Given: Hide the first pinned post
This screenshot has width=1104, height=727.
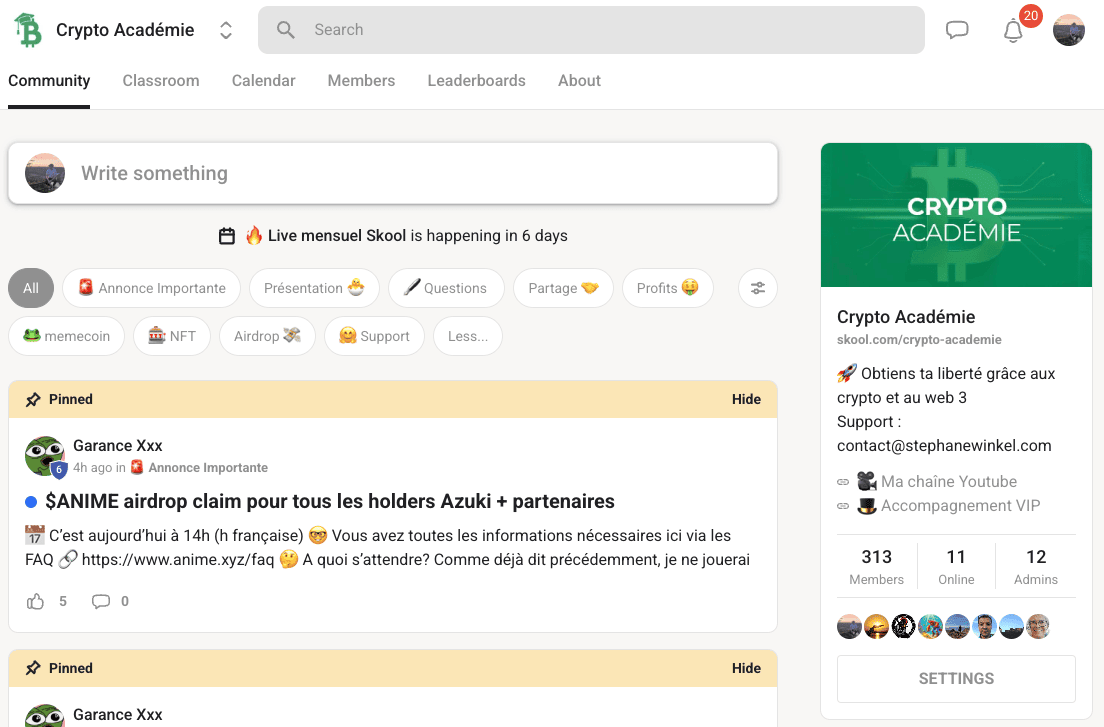Looking at the screenshot, I should click(746, 399).
